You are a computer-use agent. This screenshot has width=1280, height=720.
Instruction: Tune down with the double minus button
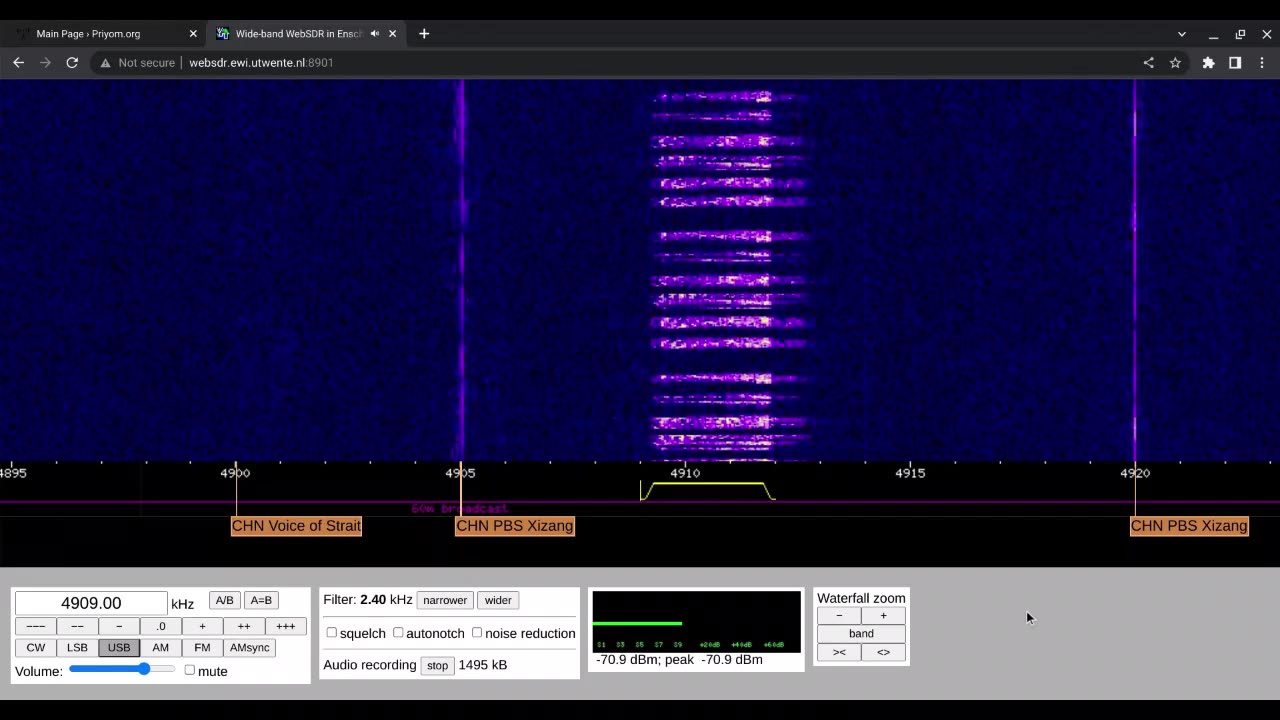click(77, 626)
